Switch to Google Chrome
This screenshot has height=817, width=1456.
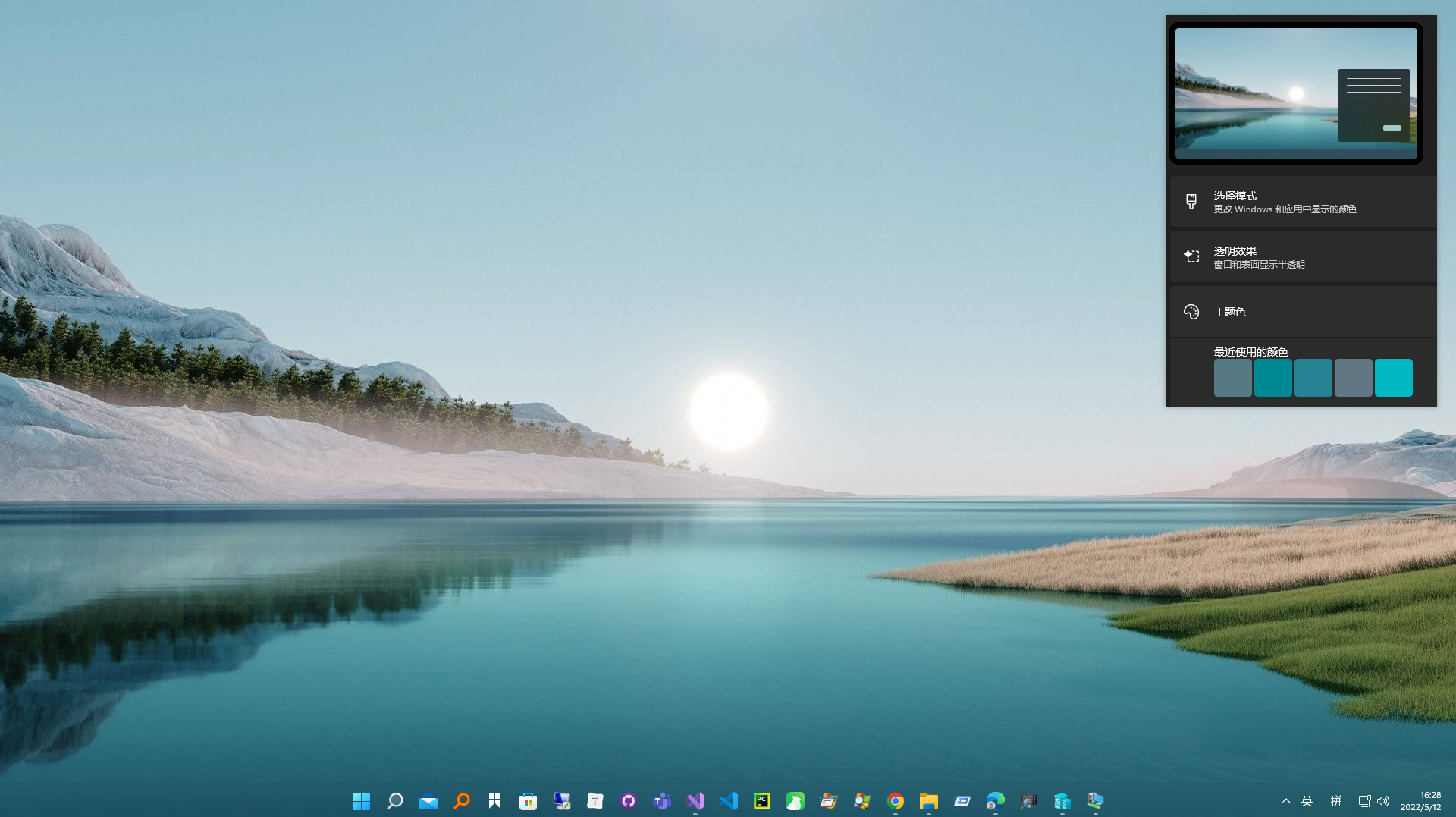coord(895,801)
